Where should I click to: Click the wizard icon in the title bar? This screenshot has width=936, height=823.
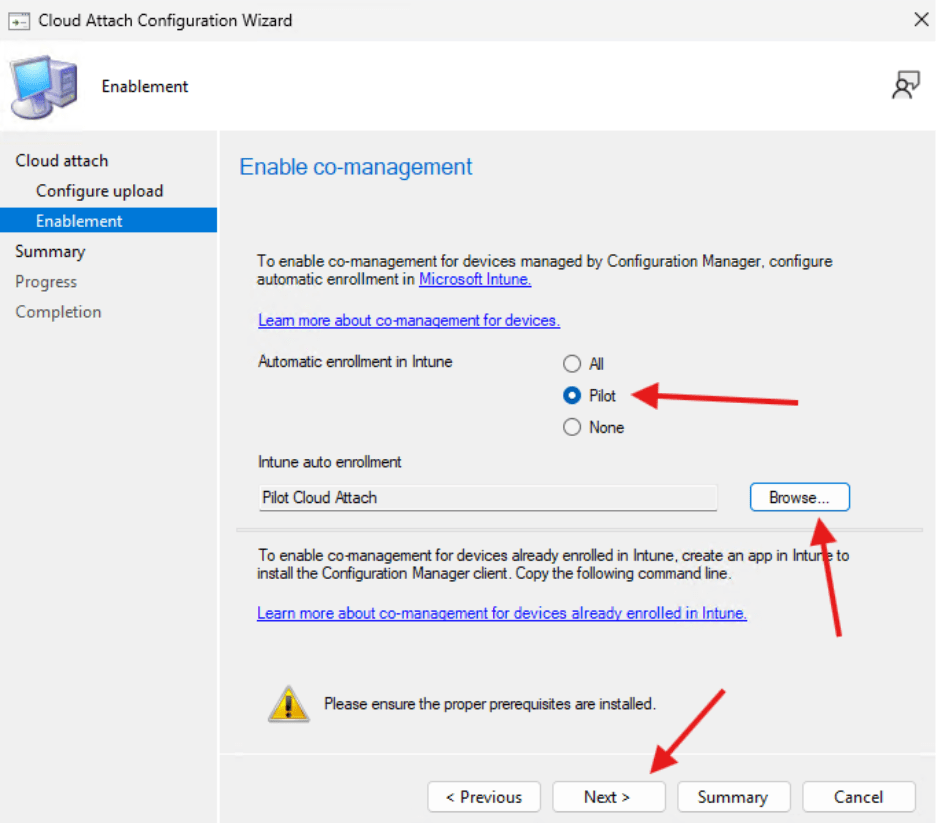(x=19, y=20)
